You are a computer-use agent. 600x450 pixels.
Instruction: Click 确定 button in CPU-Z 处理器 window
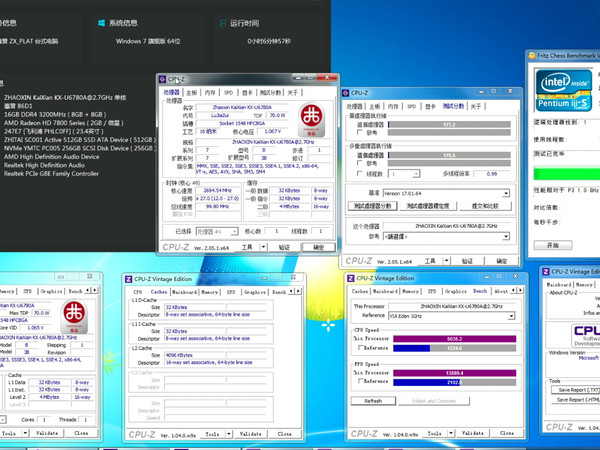click(319, 247)
